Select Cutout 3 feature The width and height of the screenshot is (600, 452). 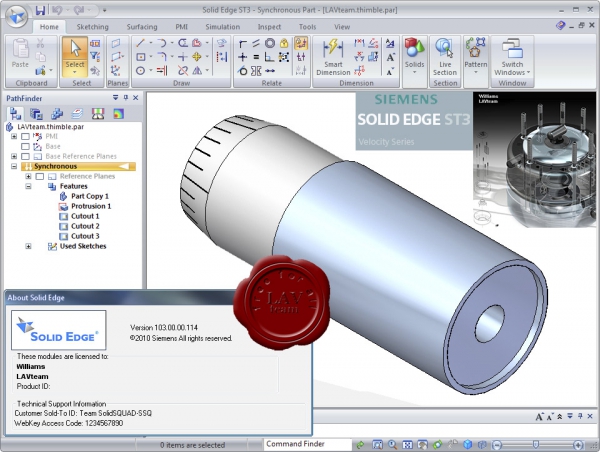(85, 236)
